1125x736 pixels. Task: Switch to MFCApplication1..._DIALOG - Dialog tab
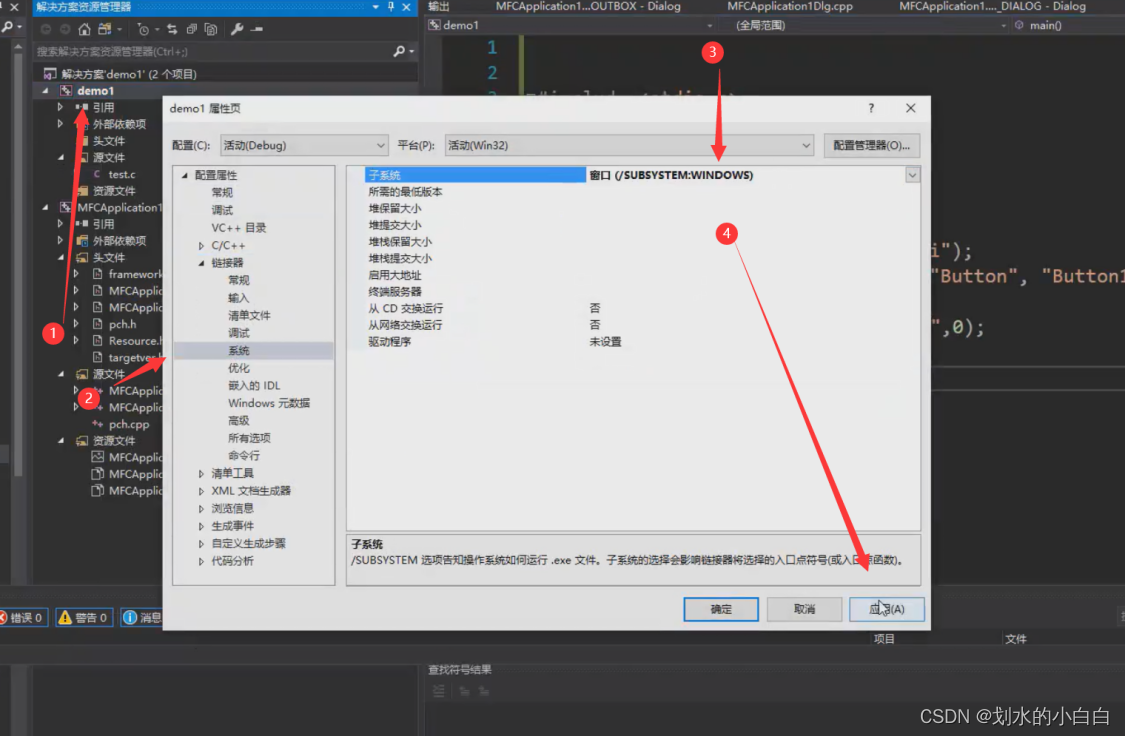992,6
